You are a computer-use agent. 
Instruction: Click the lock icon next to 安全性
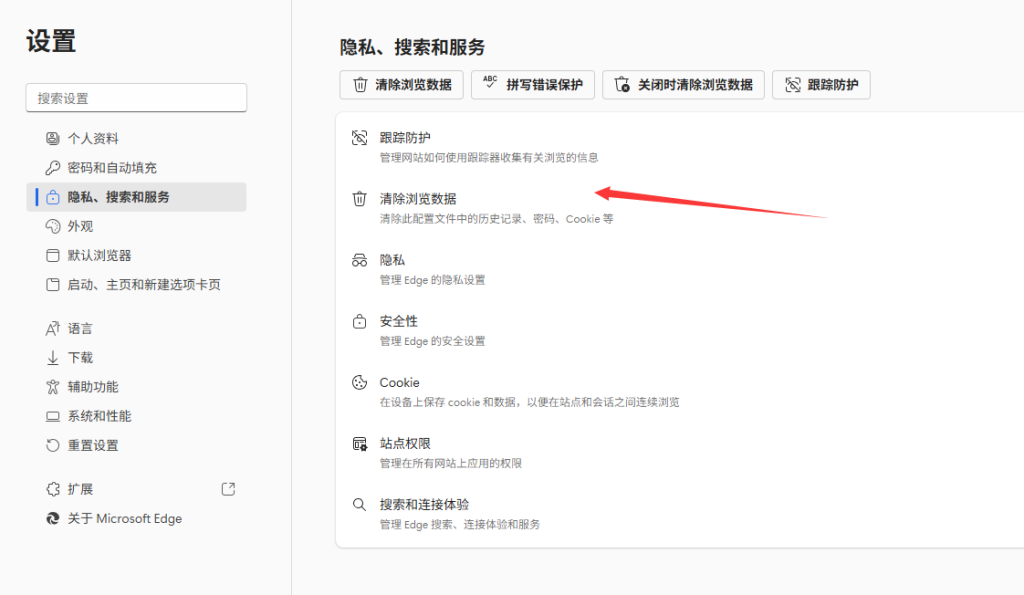coord(359,322)
